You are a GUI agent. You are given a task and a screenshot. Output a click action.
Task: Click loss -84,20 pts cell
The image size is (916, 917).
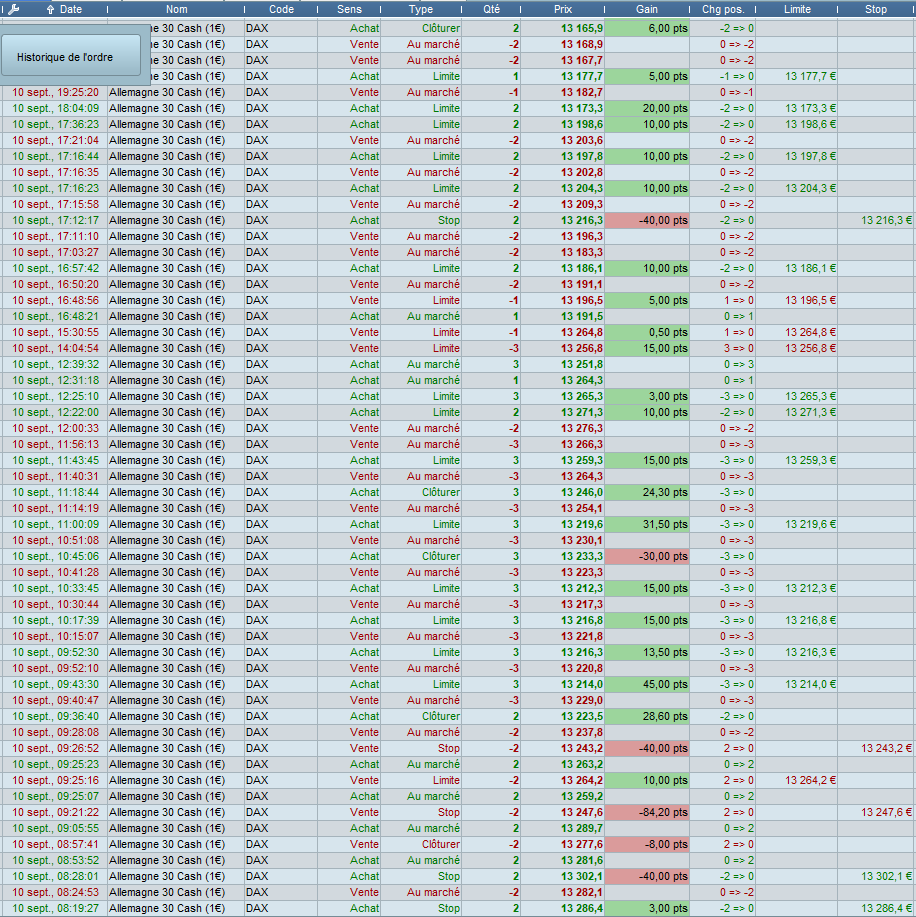647,812
